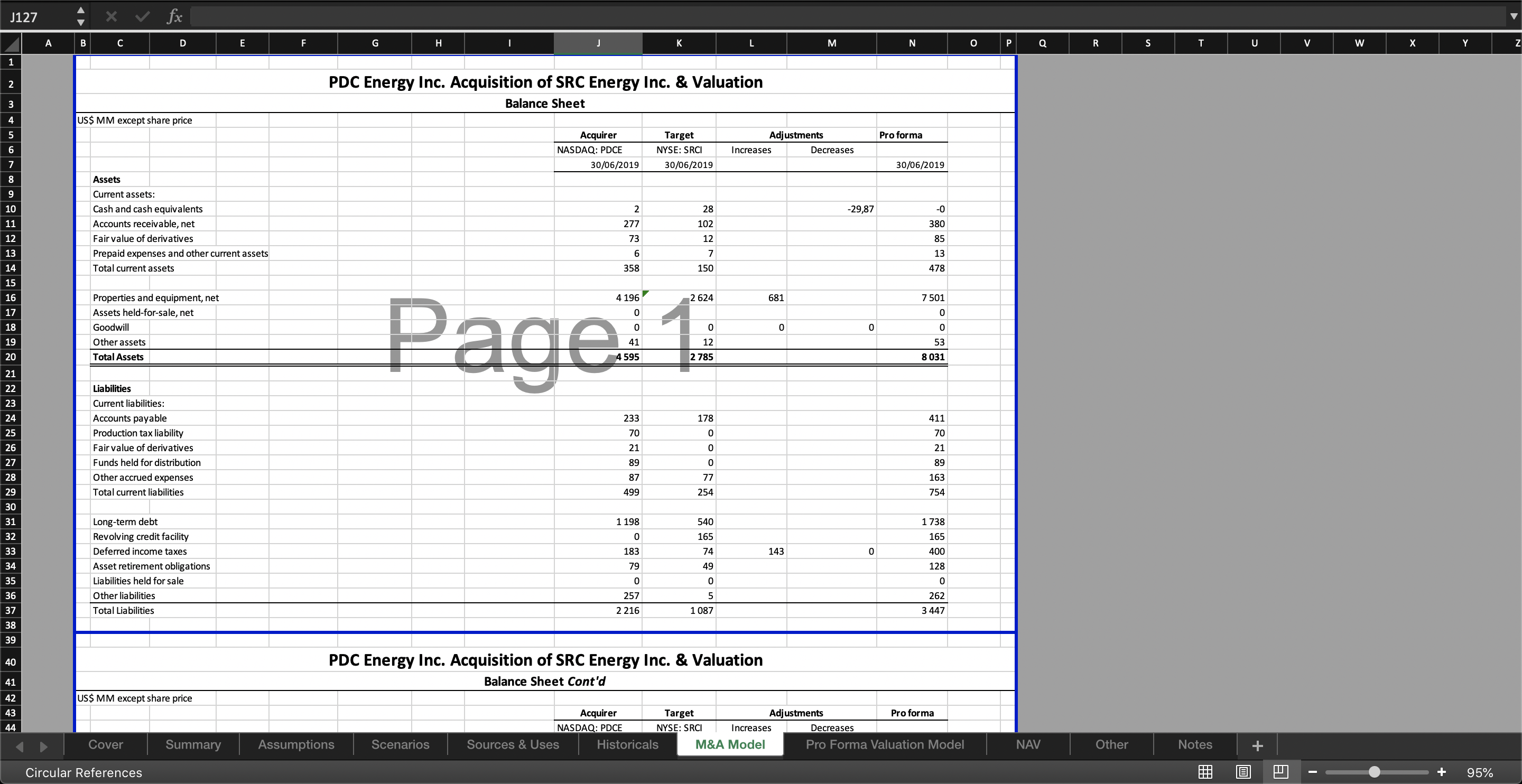This screenshot has height=784, width=1522.
Task: Select the 'Goodwill' label cell
Action: 110,328
